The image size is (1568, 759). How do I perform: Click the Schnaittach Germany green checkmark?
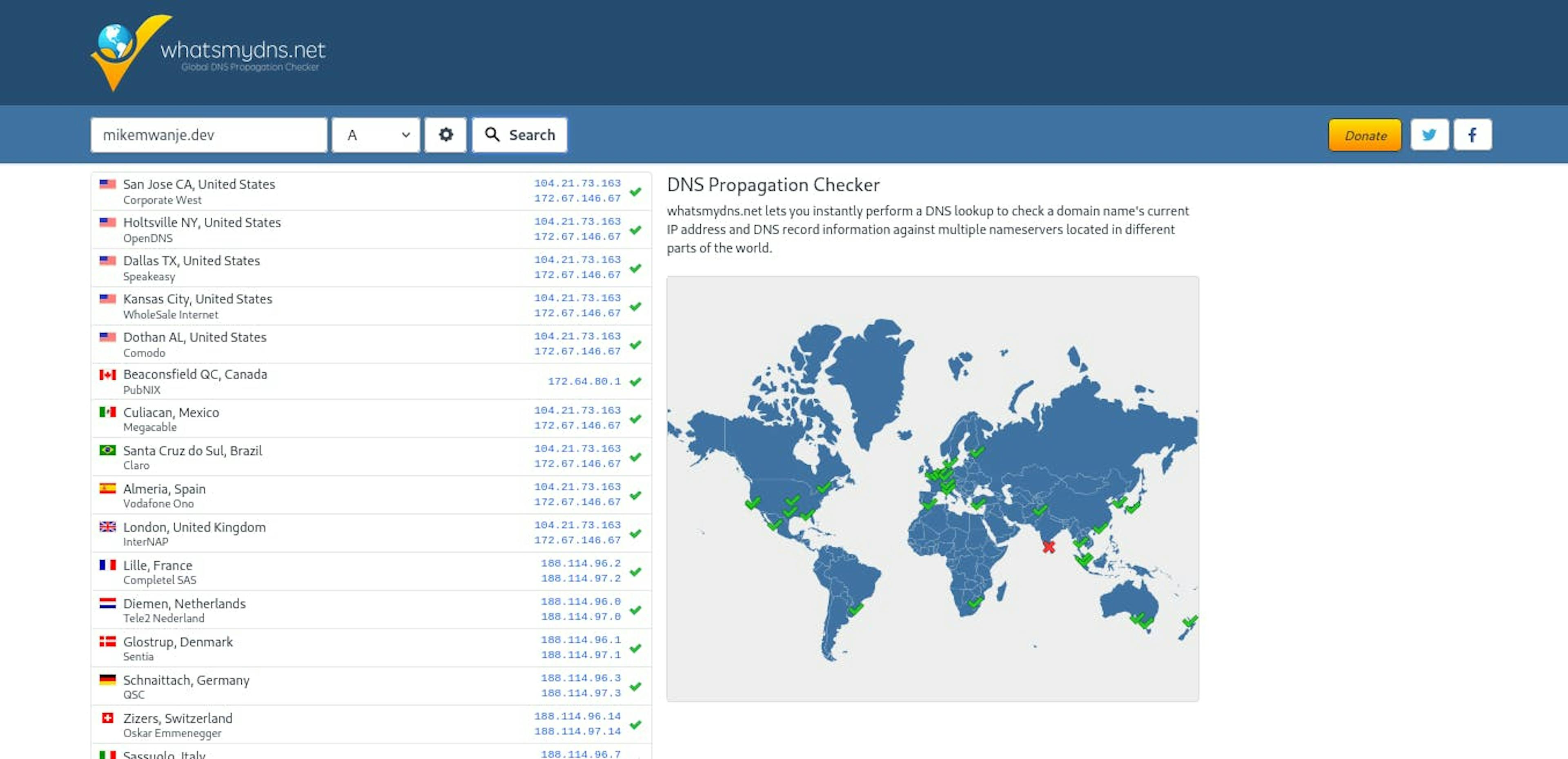click(x=635, y=687)
